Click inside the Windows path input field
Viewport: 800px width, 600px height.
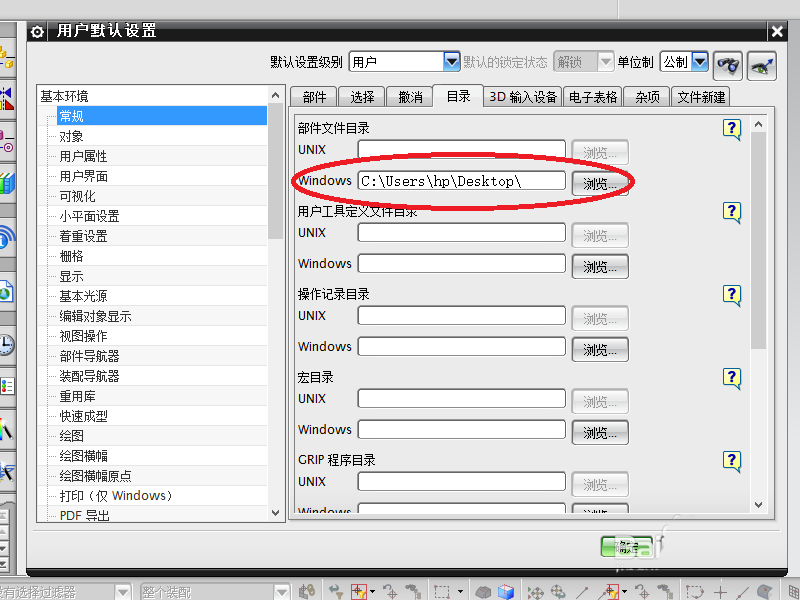click(x=460, y=181)
